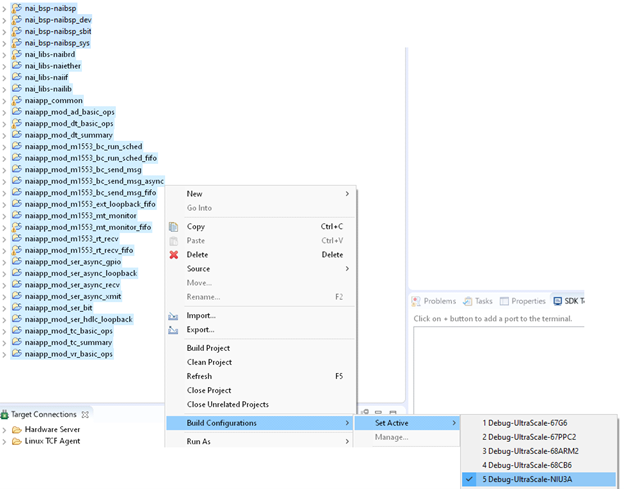Click the Hardware Server folder icon
The width and height of the screenshot is (624, 489).
17,430
